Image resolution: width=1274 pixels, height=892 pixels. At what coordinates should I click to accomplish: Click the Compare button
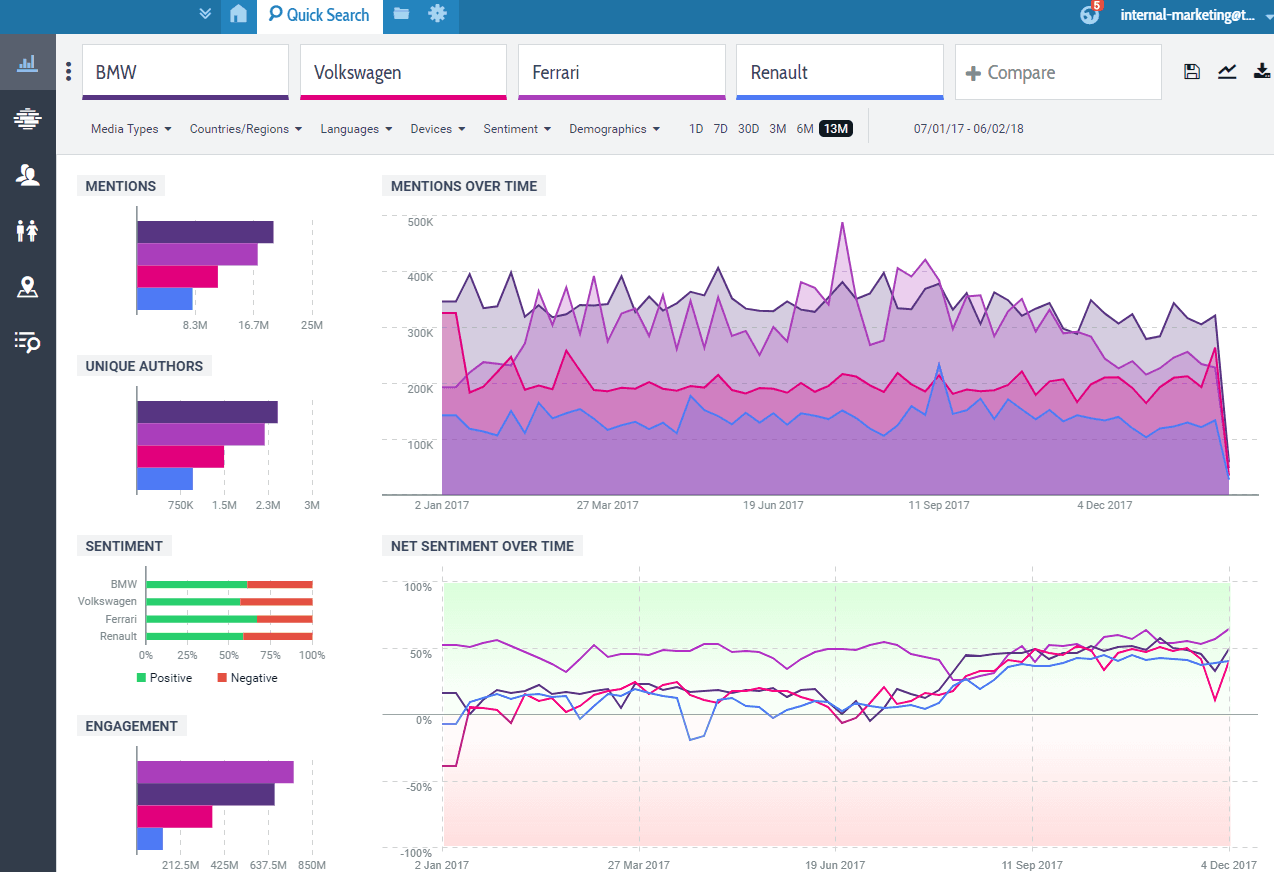(x=1057, y=72)
